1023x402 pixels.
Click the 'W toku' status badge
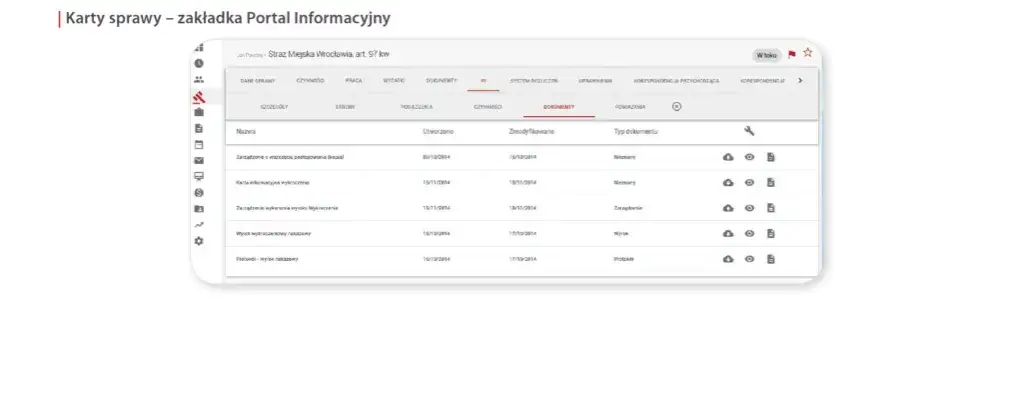[x=767, y=55]
